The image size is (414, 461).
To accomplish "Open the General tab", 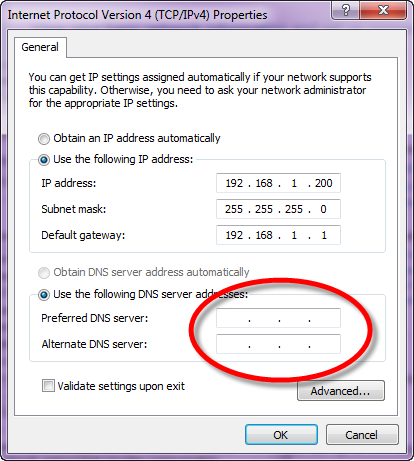I will (x=40, y=47).
